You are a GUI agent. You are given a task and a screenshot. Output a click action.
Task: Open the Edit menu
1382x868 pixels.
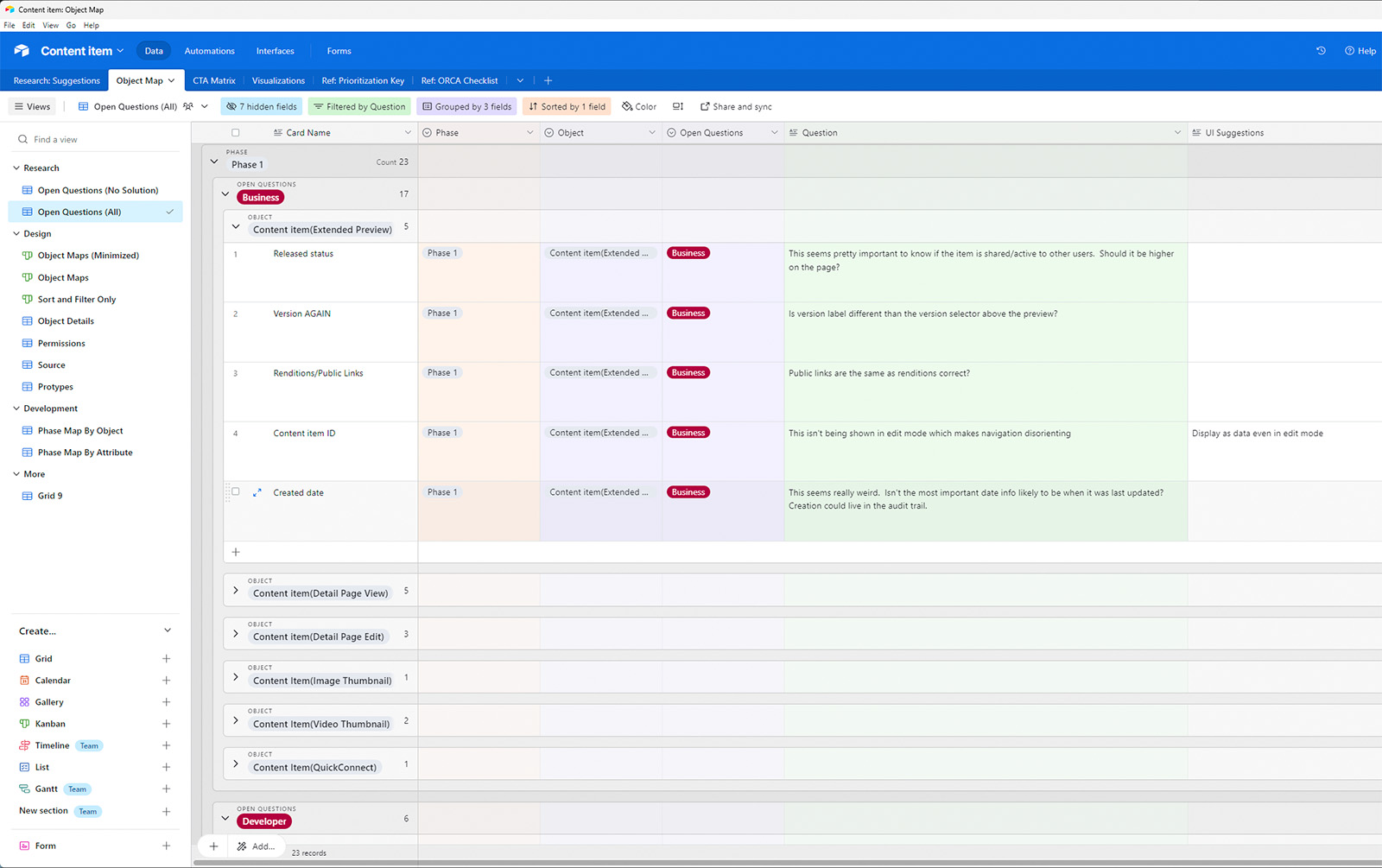click(29, 25)
